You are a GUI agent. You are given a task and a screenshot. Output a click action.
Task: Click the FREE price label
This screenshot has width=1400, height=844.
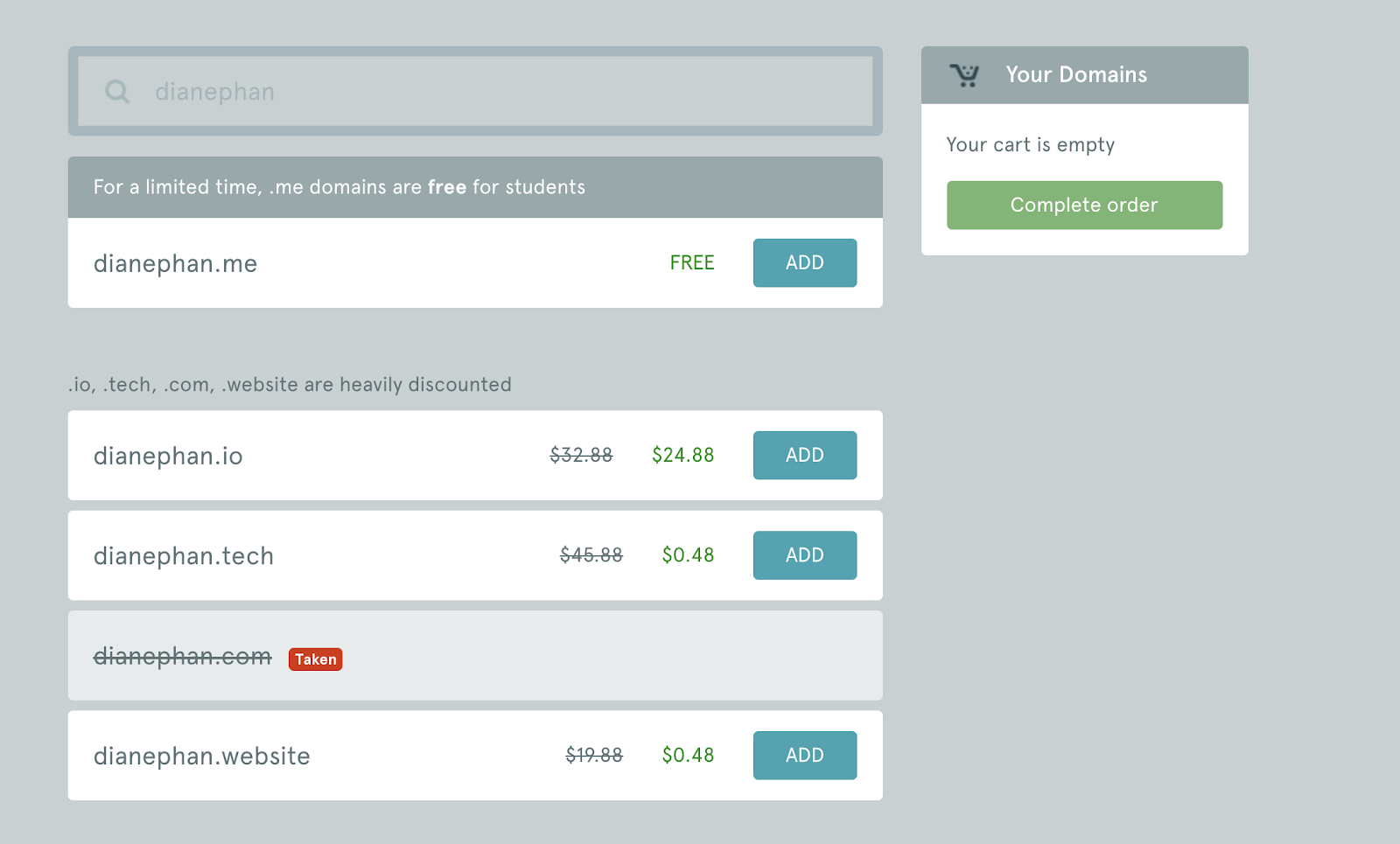click(692, 262)
